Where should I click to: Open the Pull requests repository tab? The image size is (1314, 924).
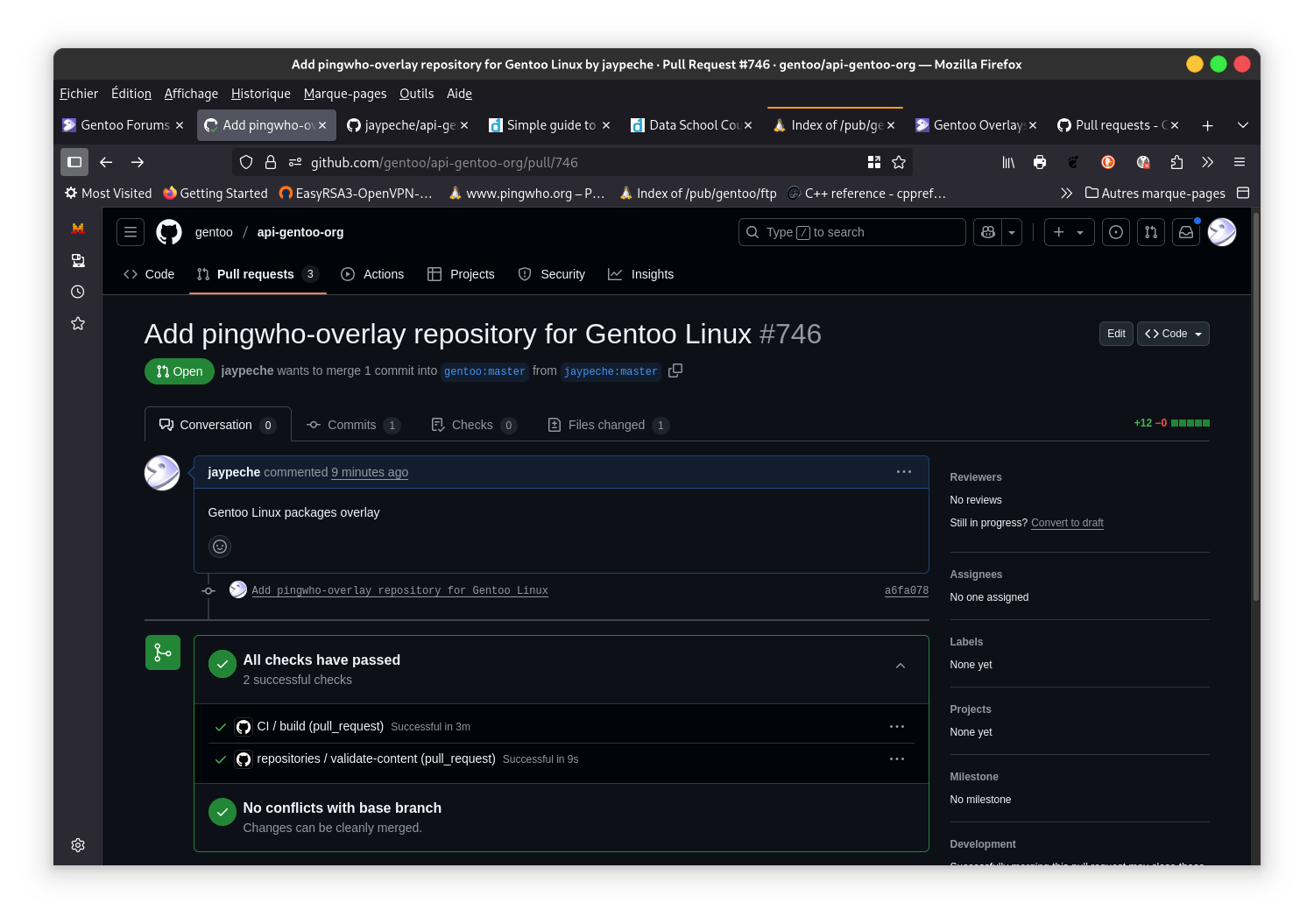258,274
